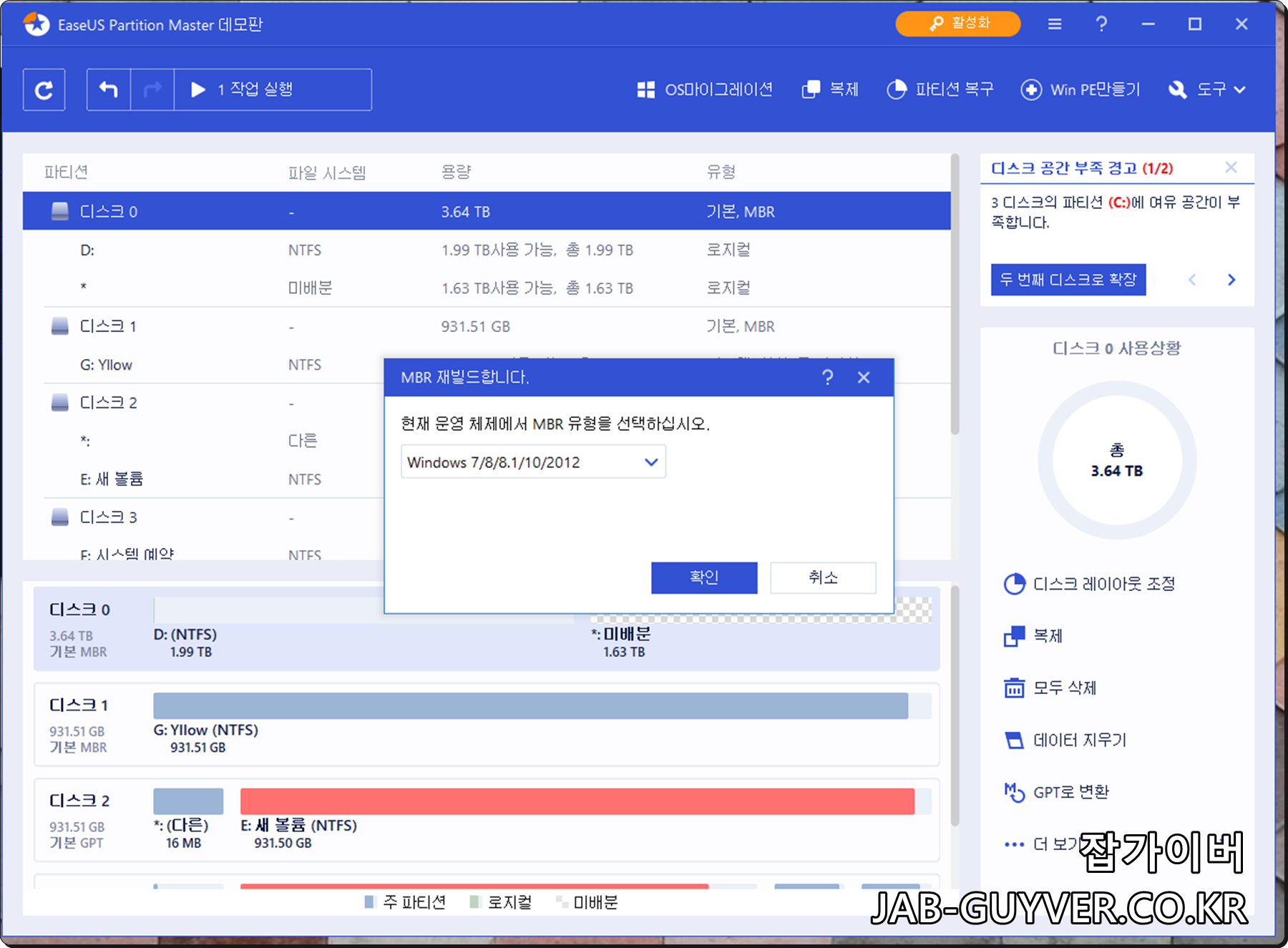Click the 용량 column header
The height and width of the screenshot is (948, 1288).
(456, 172)
